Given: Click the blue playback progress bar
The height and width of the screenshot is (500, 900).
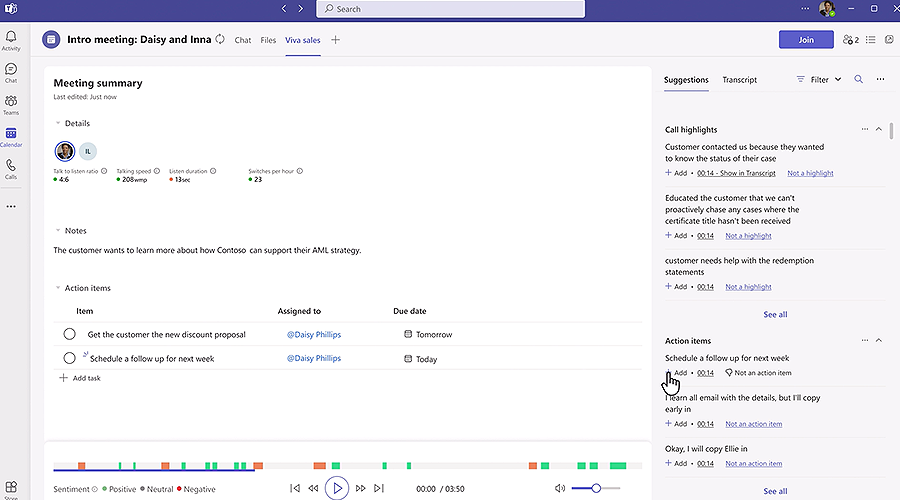Looking at the screenshot, I should tap(154, 470).
